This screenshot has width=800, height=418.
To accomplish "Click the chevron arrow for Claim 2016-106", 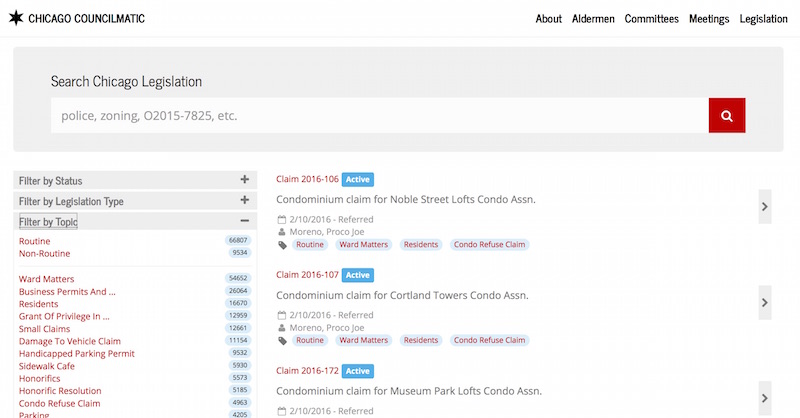I will (x=764, y=207).
